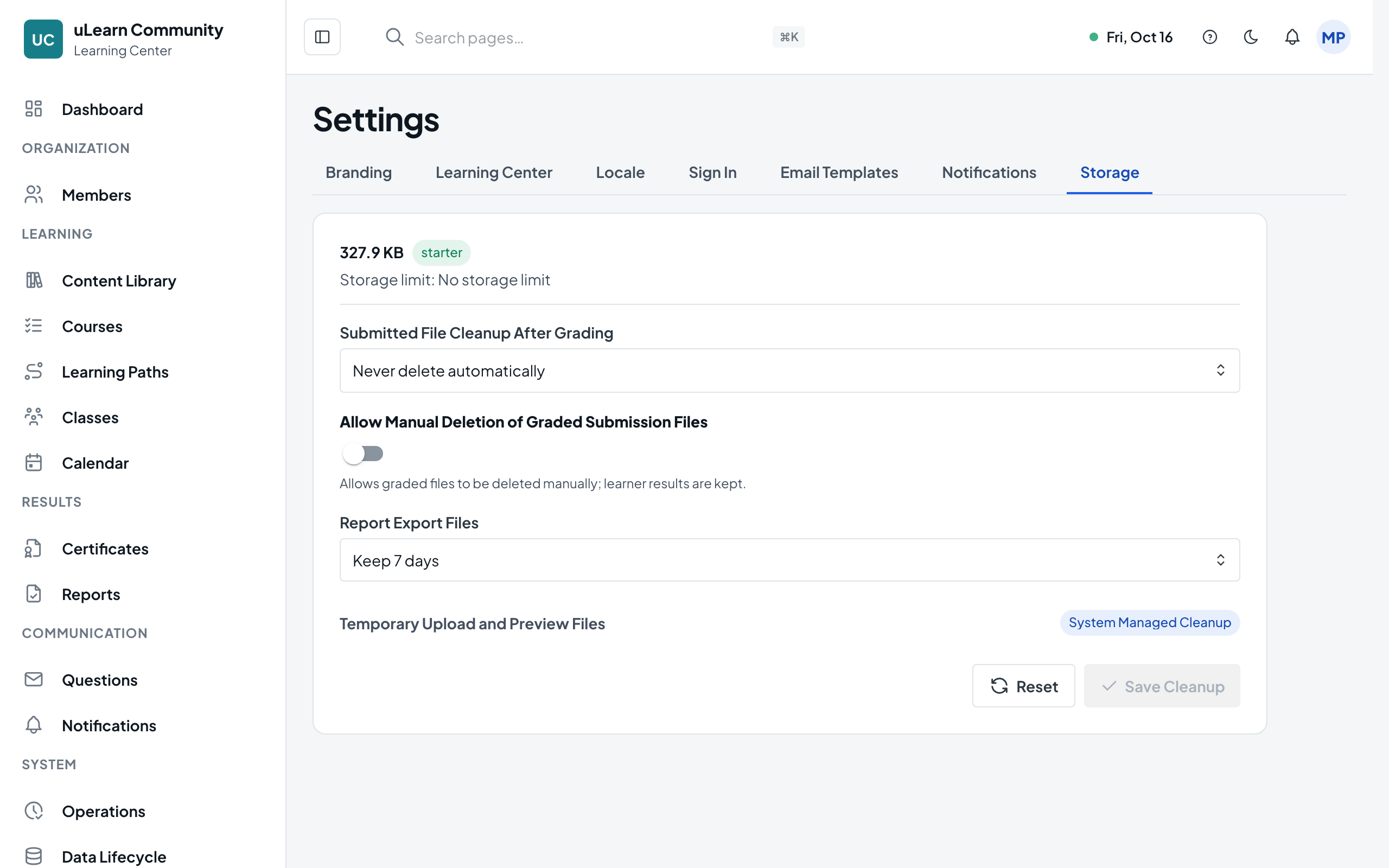Open Notifications in the sidebar menu

click(109, 725)
